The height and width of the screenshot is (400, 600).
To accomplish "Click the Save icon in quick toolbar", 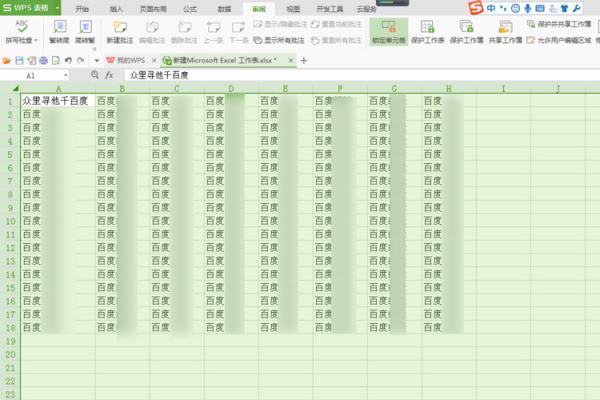I will click(x=19, y=60).
